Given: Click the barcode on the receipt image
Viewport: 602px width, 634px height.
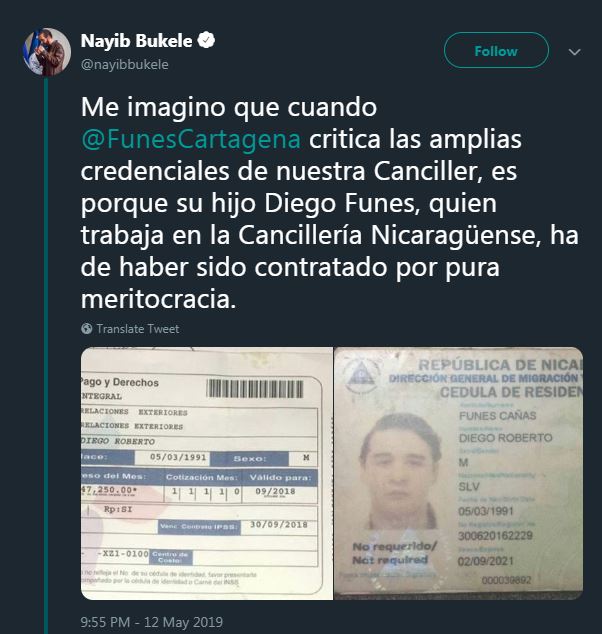Looking at the screenshot, I should click(x=255, y=389).
